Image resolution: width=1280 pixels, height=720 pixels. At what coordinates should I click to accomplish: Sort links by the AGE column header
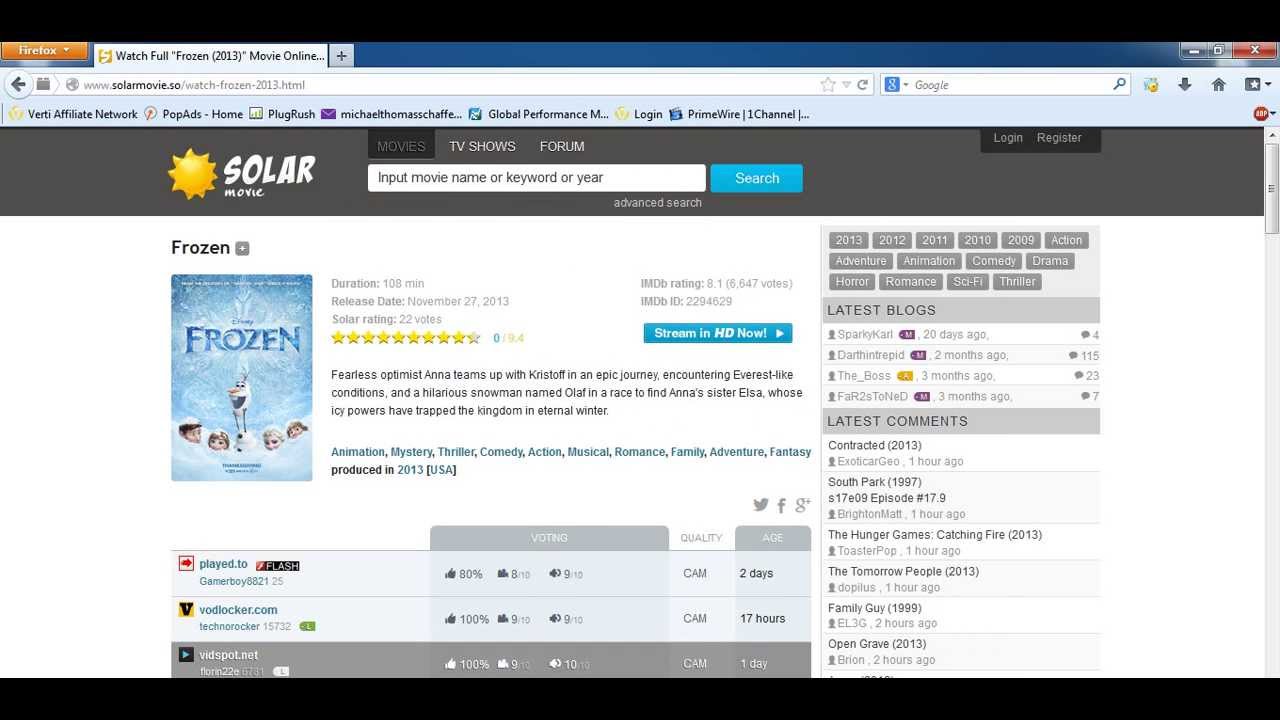773,538
